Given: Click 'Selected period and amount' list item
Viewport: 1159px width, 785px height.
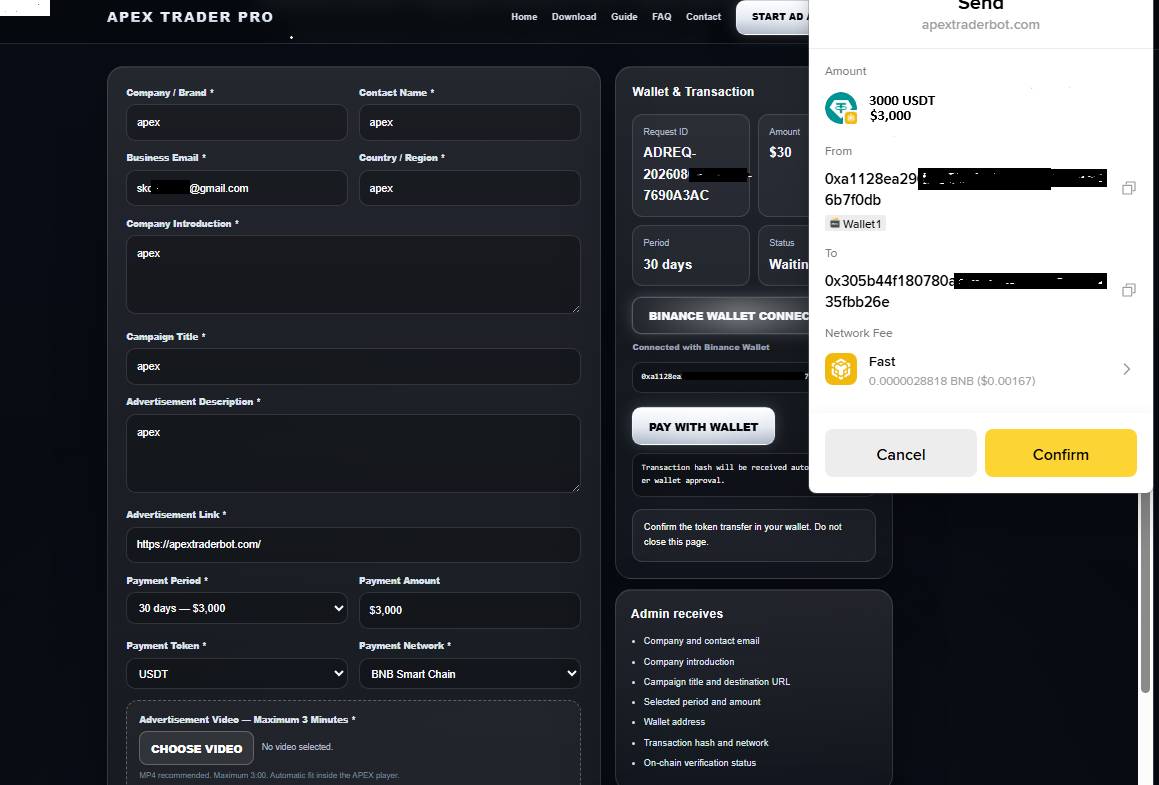Looking at the screenshot, I should pos(701,702).
